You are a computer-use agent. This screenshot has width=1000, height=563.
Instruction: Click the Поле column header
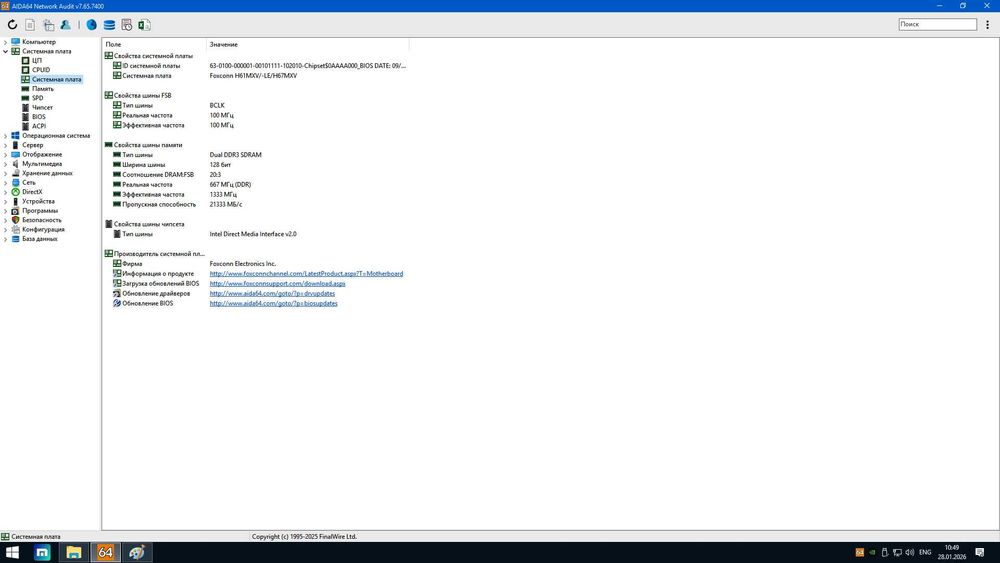point(154,45)
